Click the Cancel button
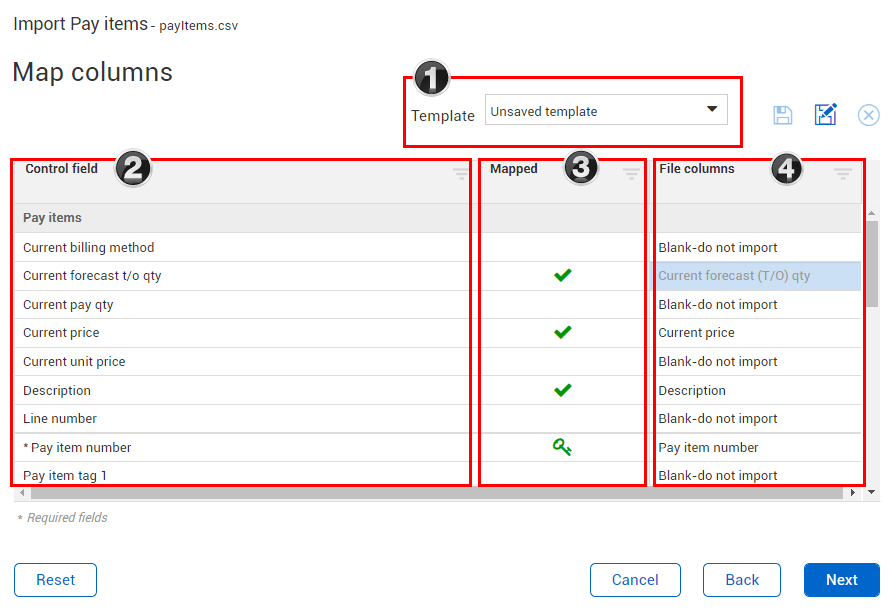 point(635,580)
